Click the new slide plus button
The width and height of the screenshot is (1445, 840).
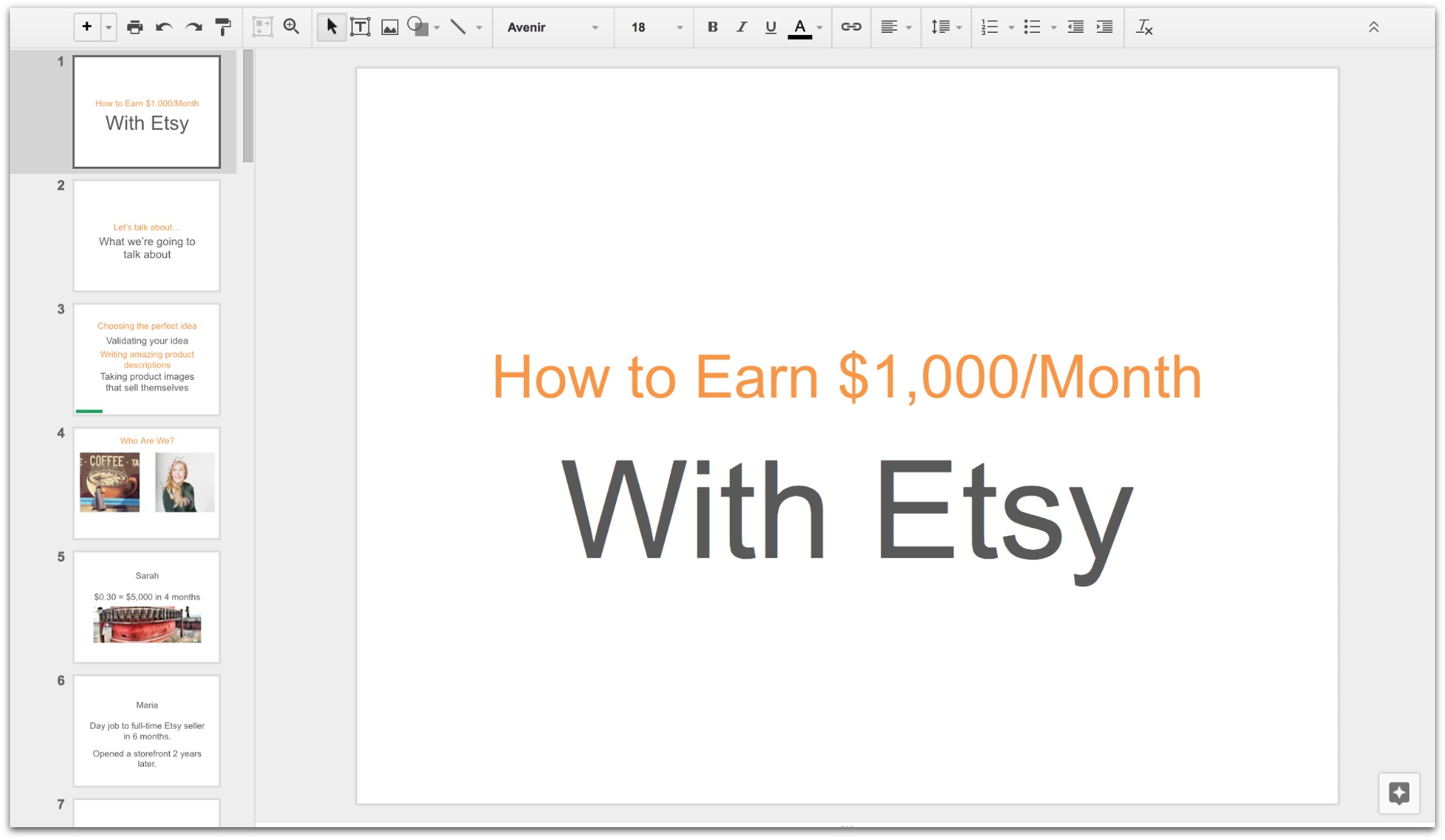87,27
